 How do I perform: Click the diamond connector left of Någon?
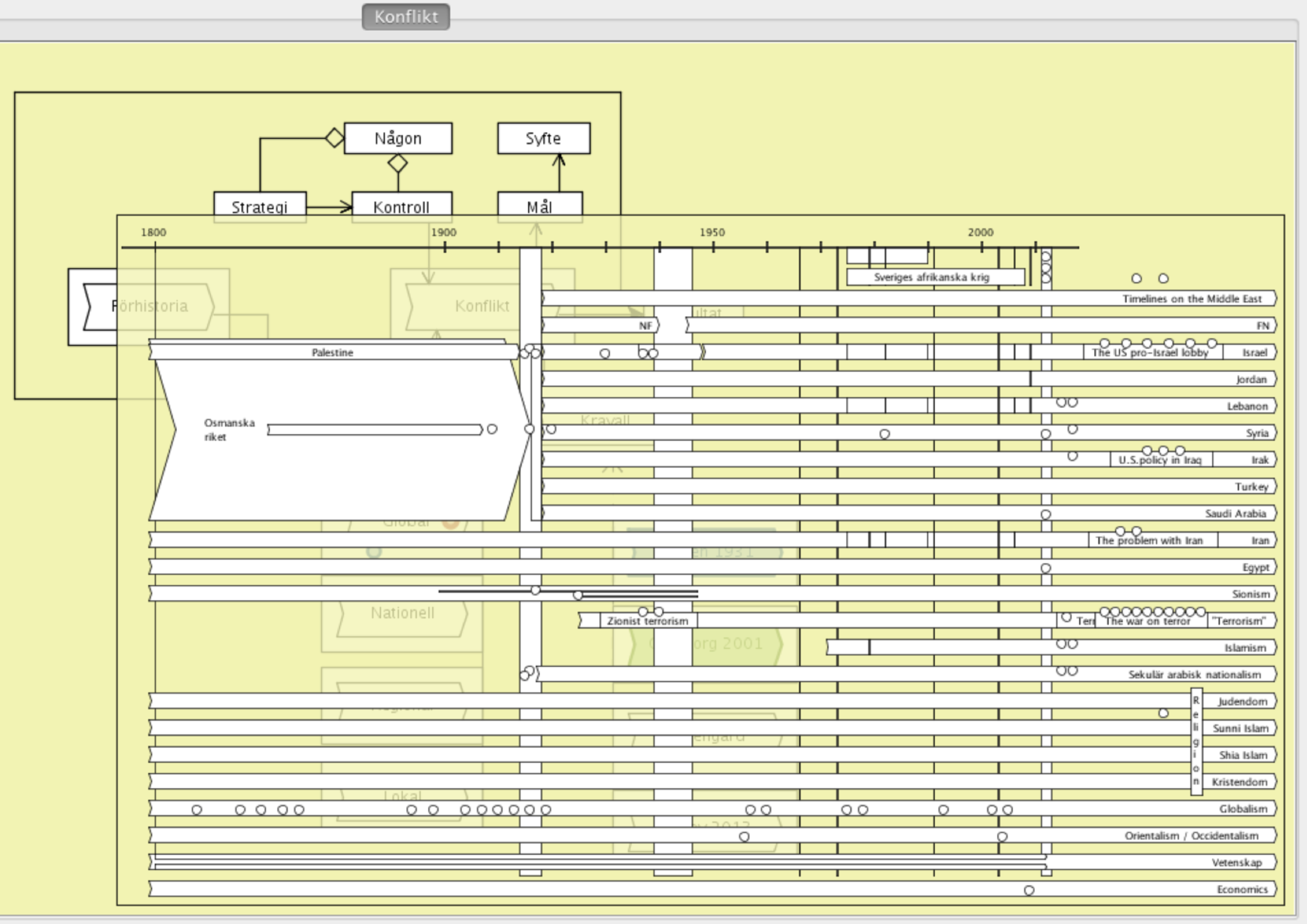tap(334, 138)
